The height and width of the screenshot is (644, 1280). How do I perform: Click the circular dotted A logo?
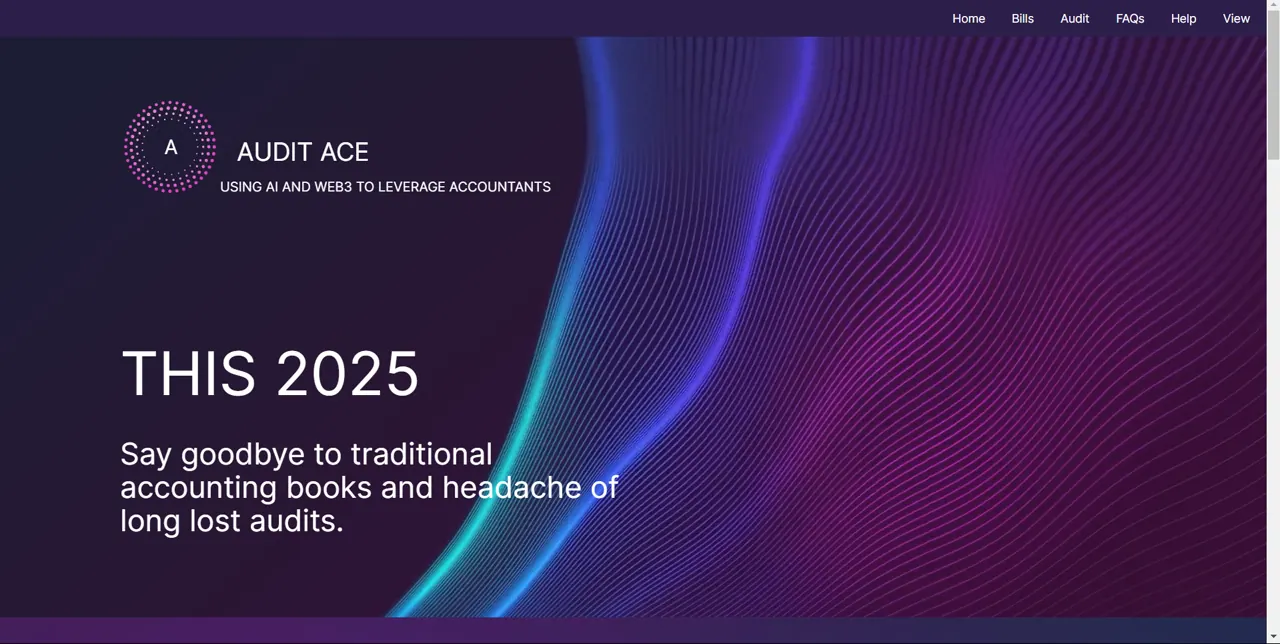[x=170, y=147]
